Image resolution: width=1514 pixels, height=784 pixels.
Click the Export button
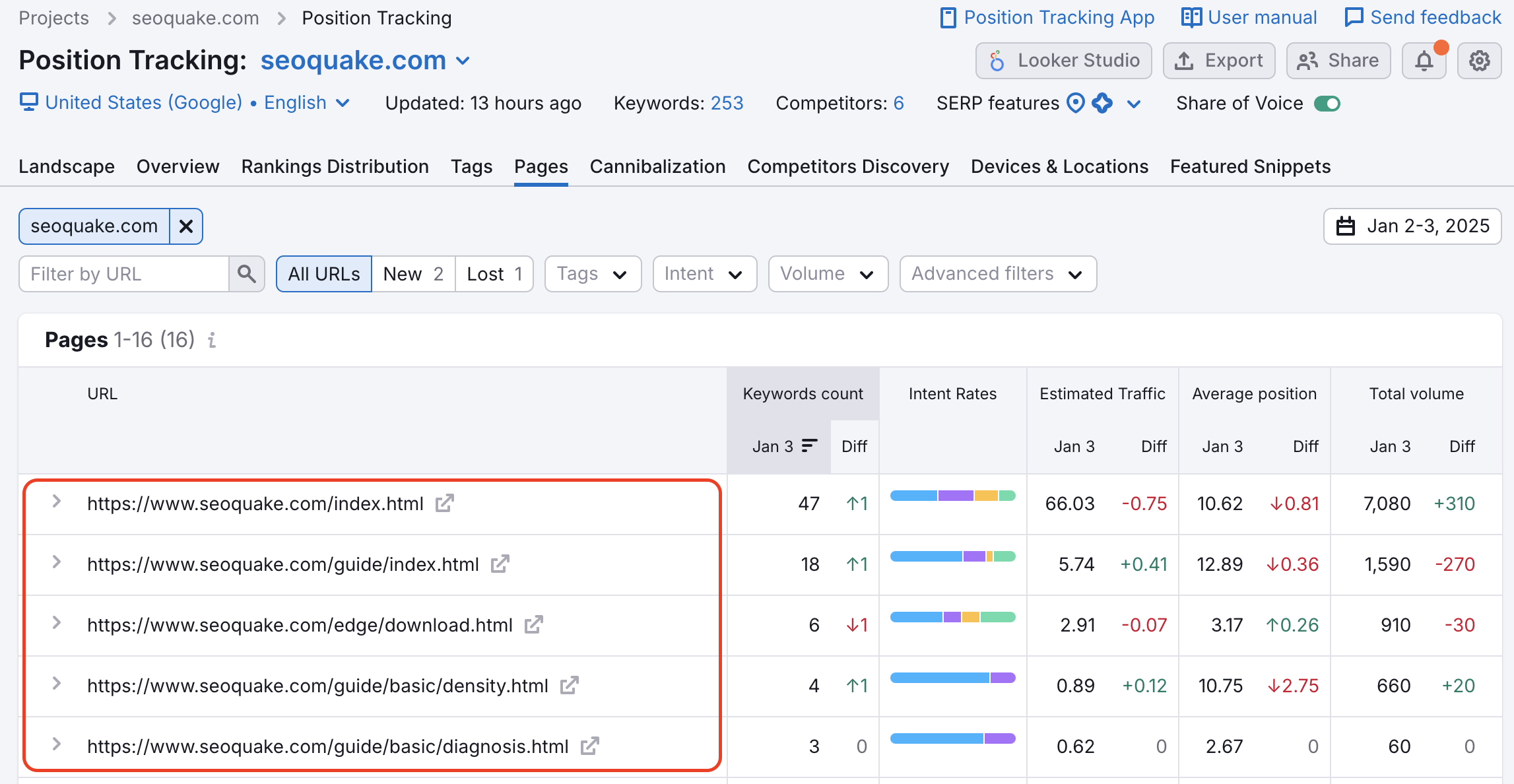click(1218, 60)
